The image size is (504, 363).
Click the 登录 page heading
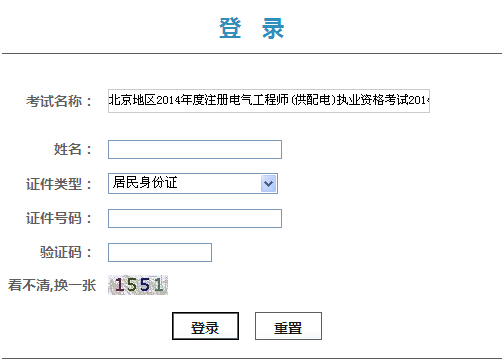(252, 28)
